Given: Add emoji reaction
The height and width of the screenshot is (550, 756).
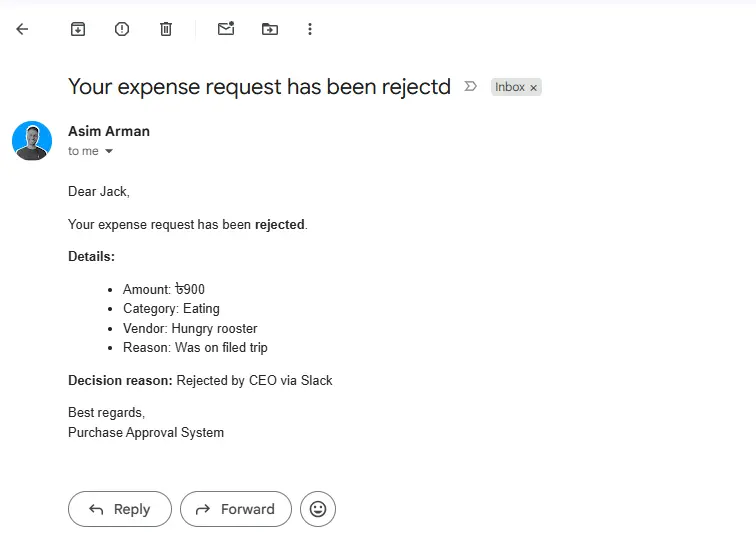Looking at the screenshot, I should [318, 509].
